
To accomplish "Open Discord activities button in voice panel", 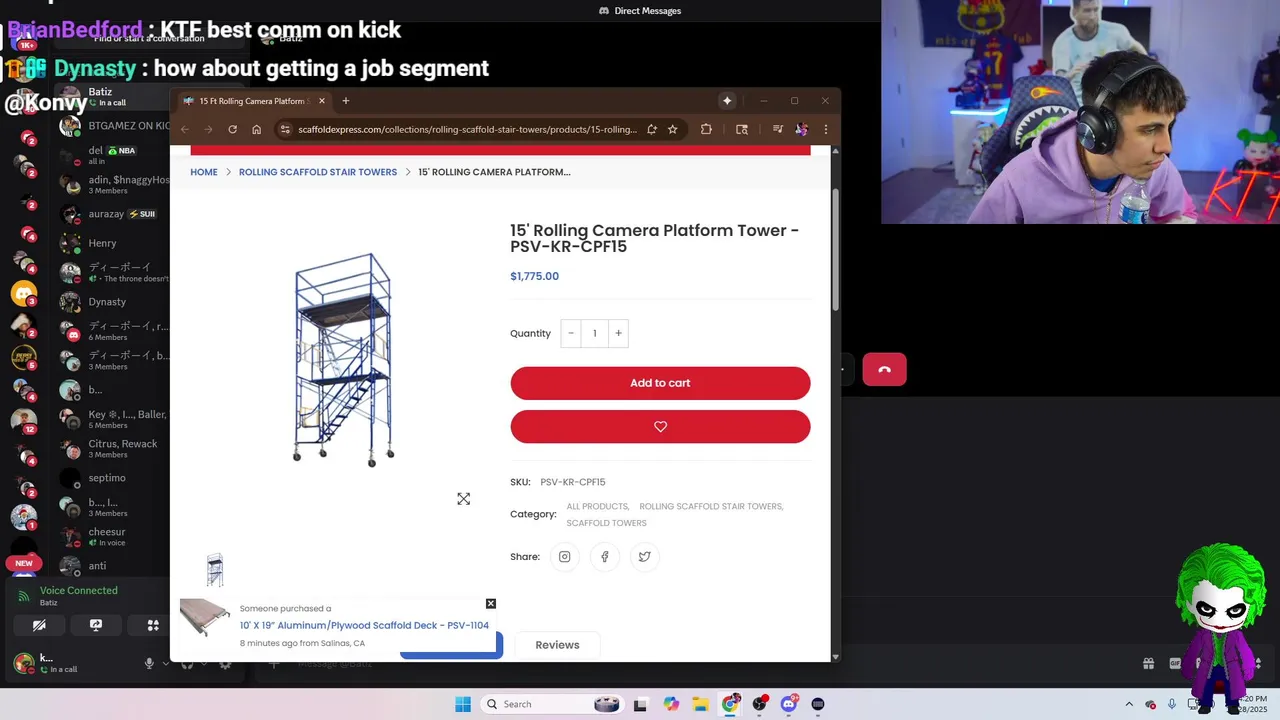I will [153, 625].
